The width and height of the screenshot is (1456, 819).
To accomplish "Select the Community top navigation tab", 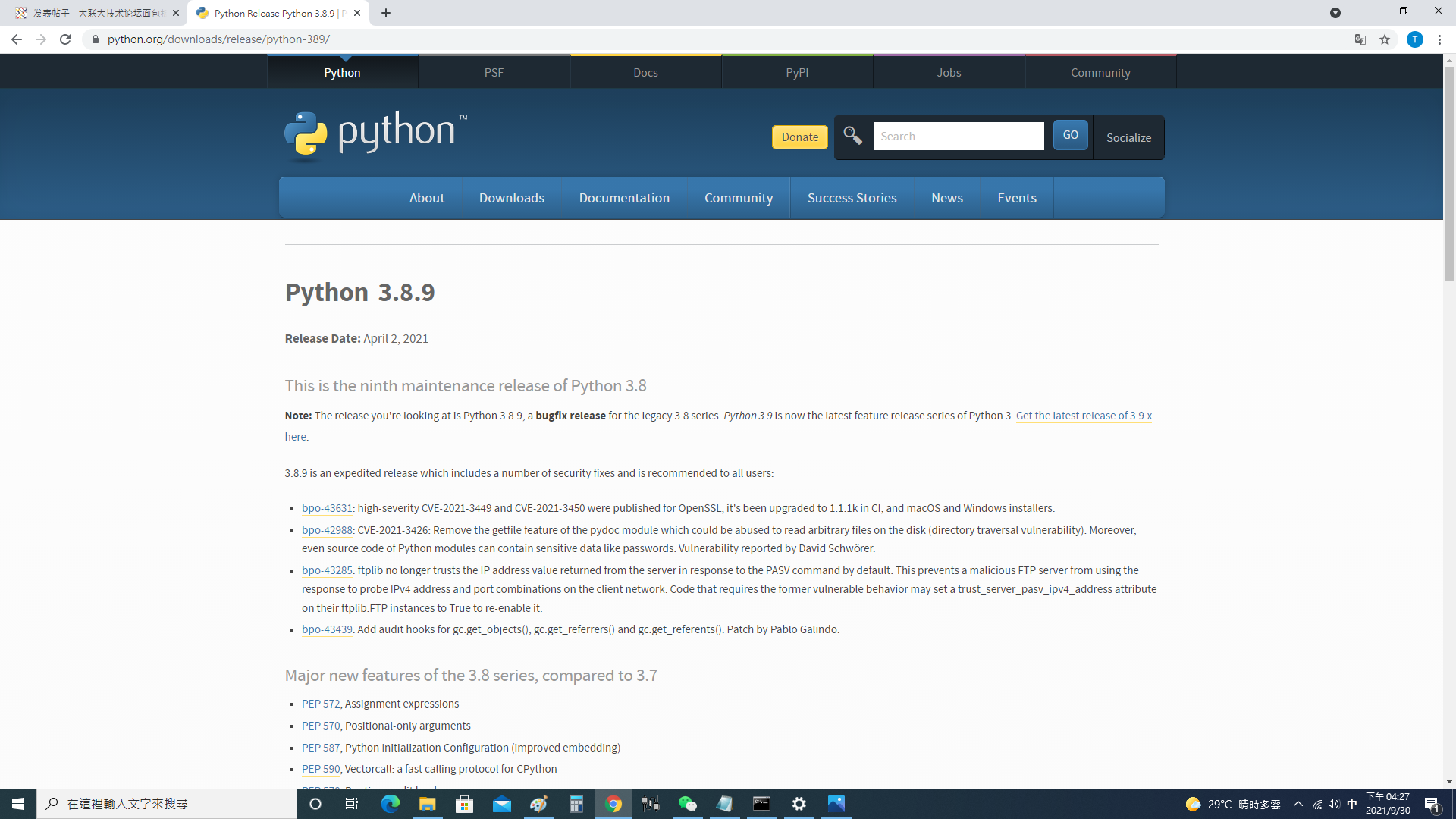I will 1100,72.
